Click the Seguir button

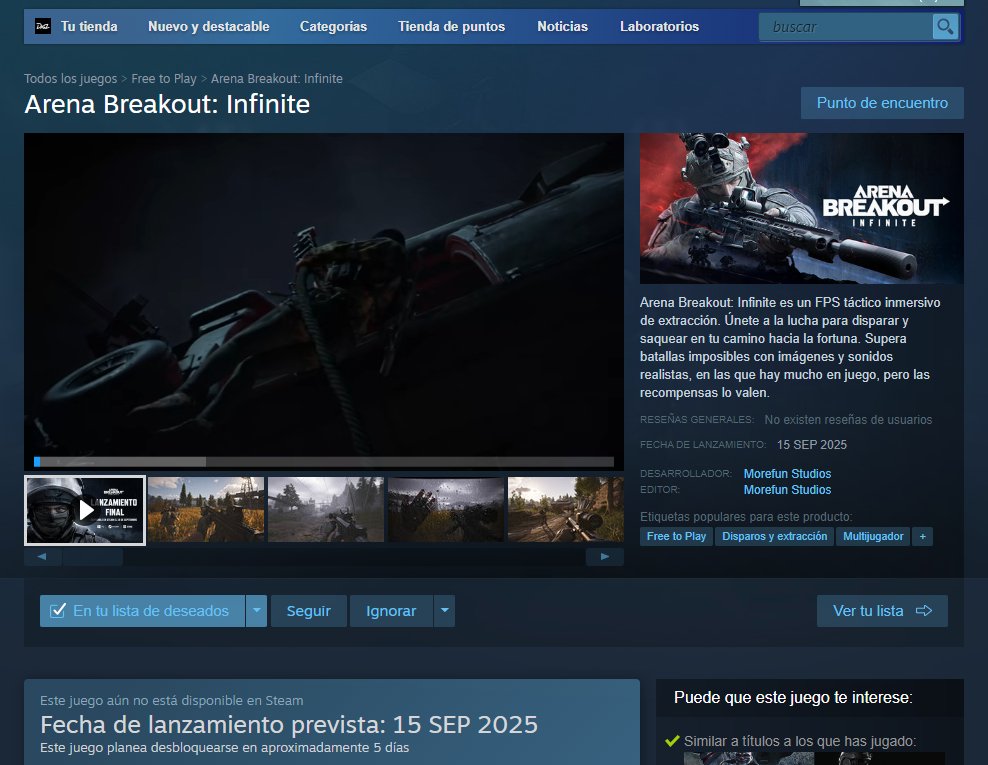(309, 611)
